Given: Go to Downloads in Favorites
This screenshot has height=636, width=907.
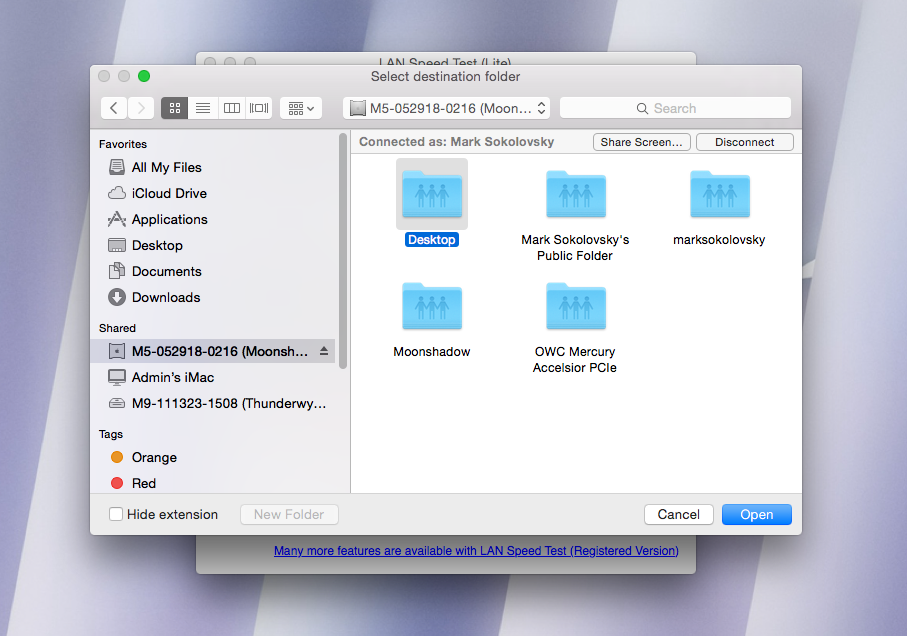Looking at the screenshot, I should (x=165, y=297).
